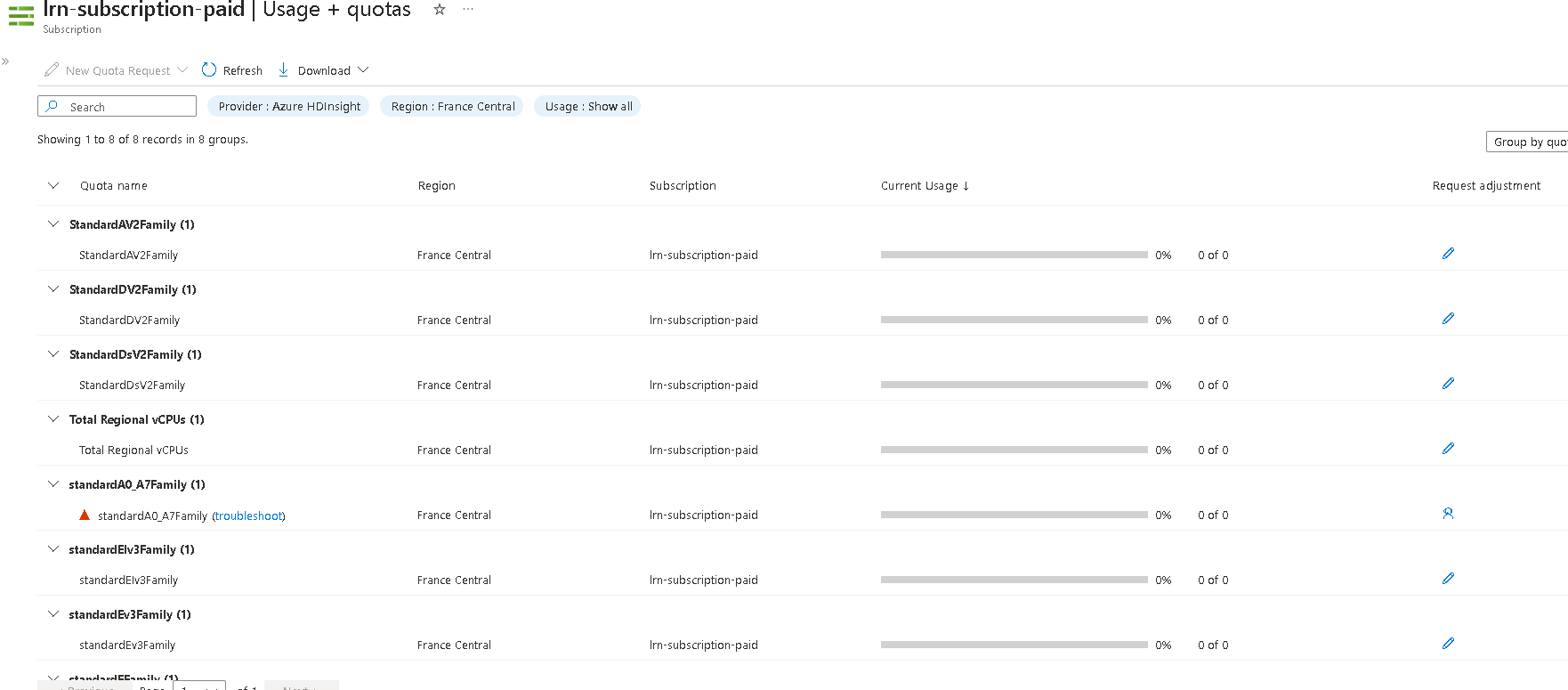Image resolution: width=1568 pixels, height=690 pixels.
Task: Click the 'Showing 1 to 8' records text
Action: [142, 140]
